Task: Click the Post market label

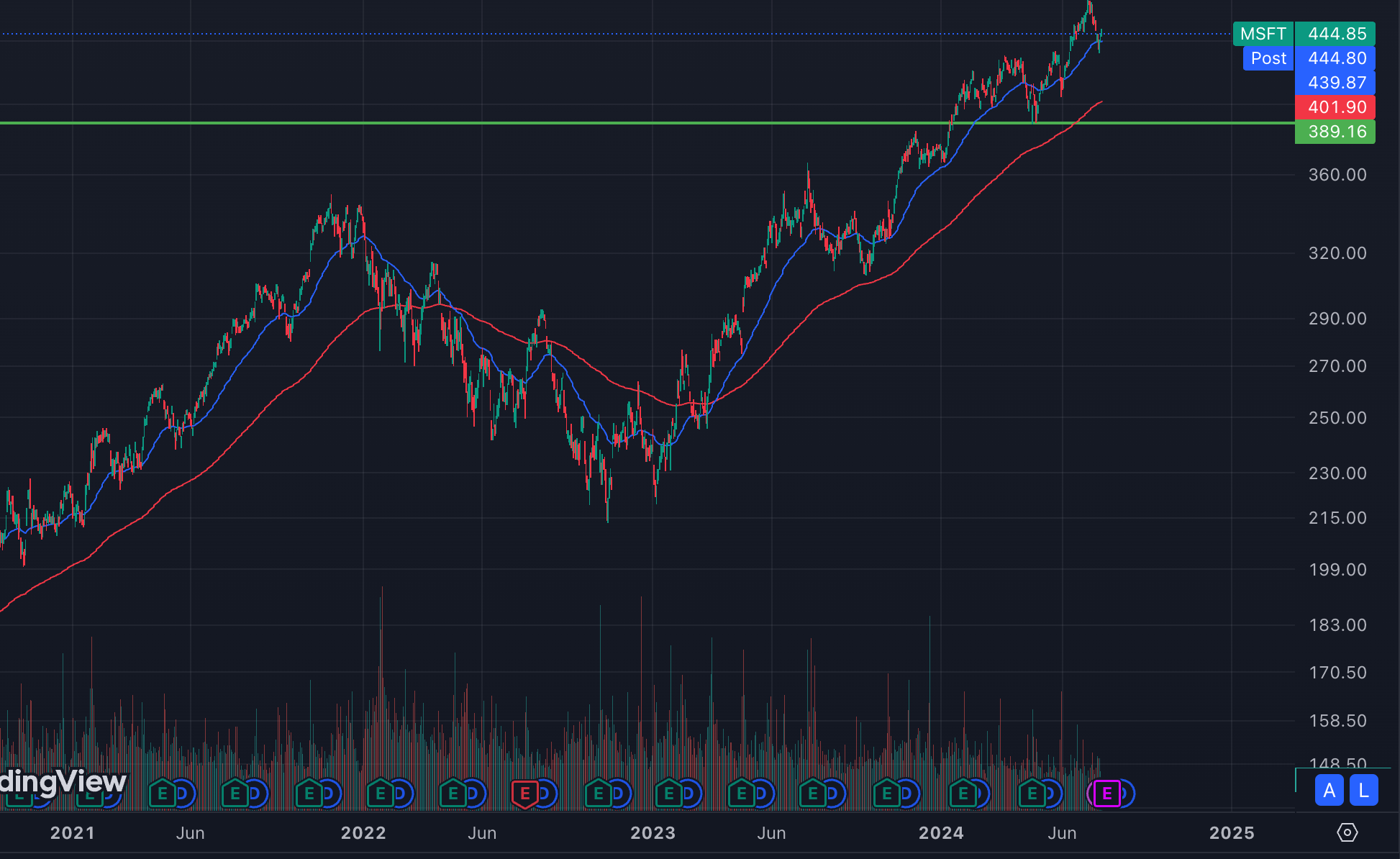Action: pyautogui.click(x=1268, y=58)
